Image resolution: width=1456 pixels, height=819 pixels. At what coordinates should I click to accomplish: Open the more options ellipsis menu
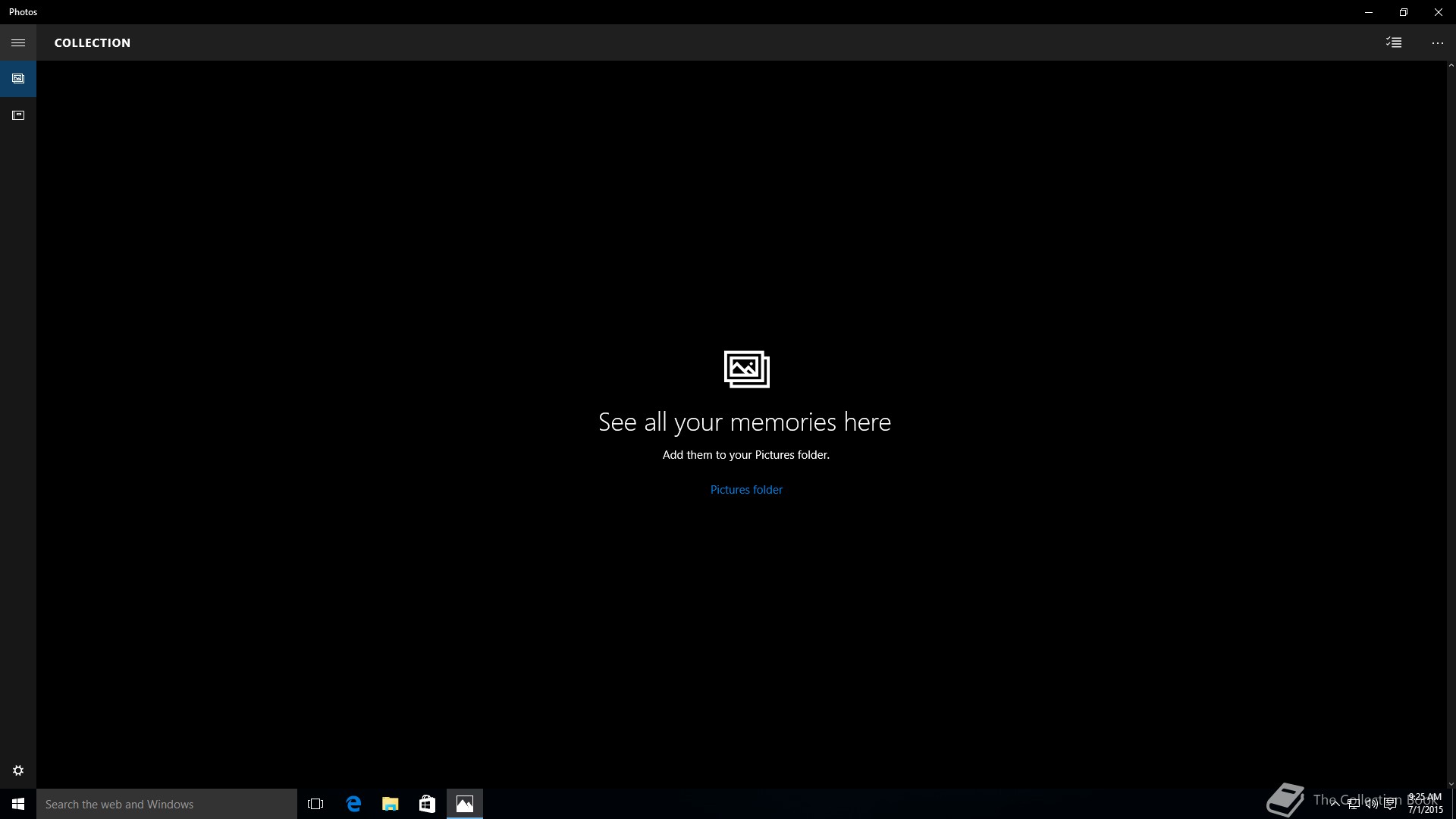[x=1437, y=42]
